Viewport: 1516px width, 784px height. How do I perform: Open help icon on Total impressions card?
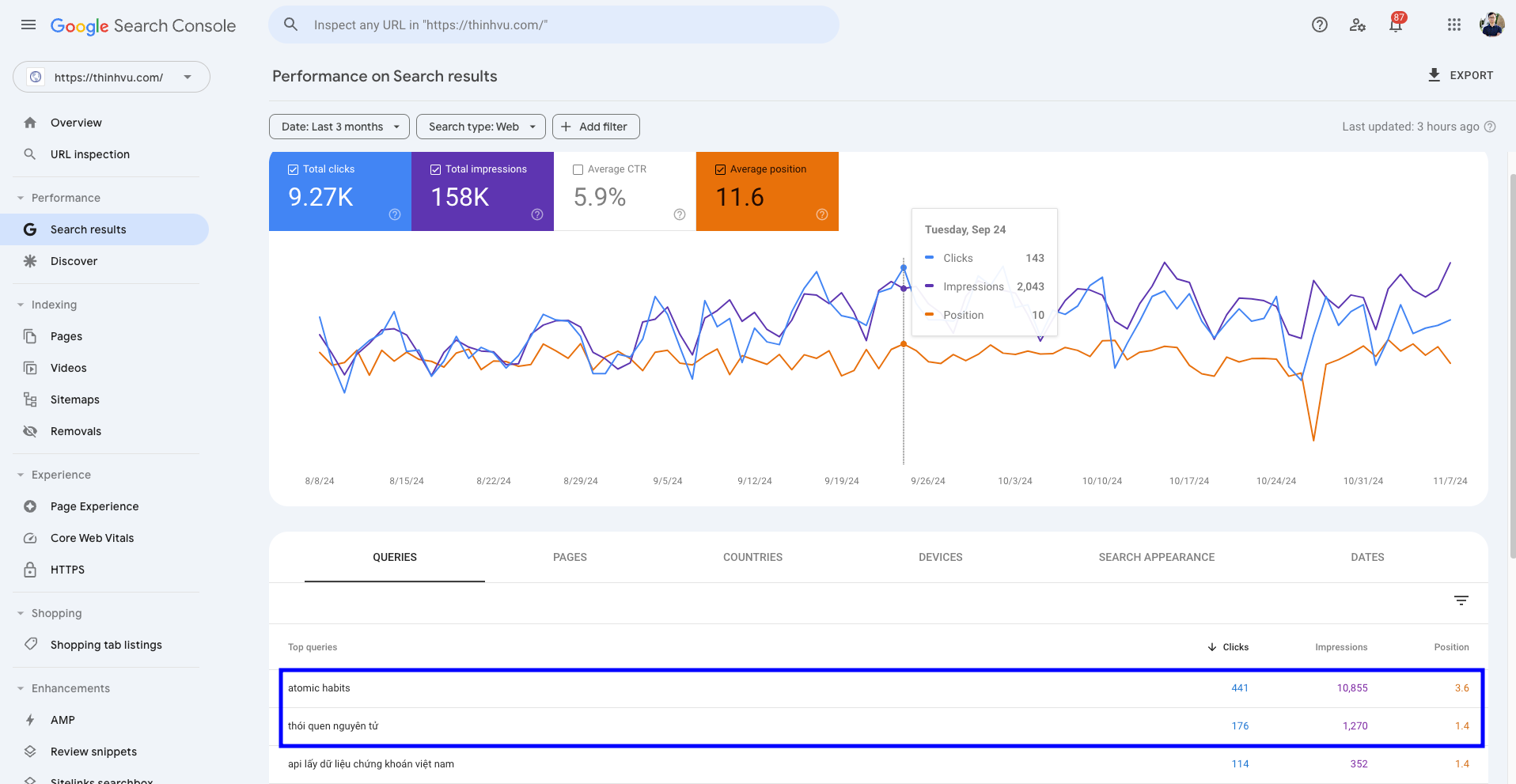coord(537,214)
